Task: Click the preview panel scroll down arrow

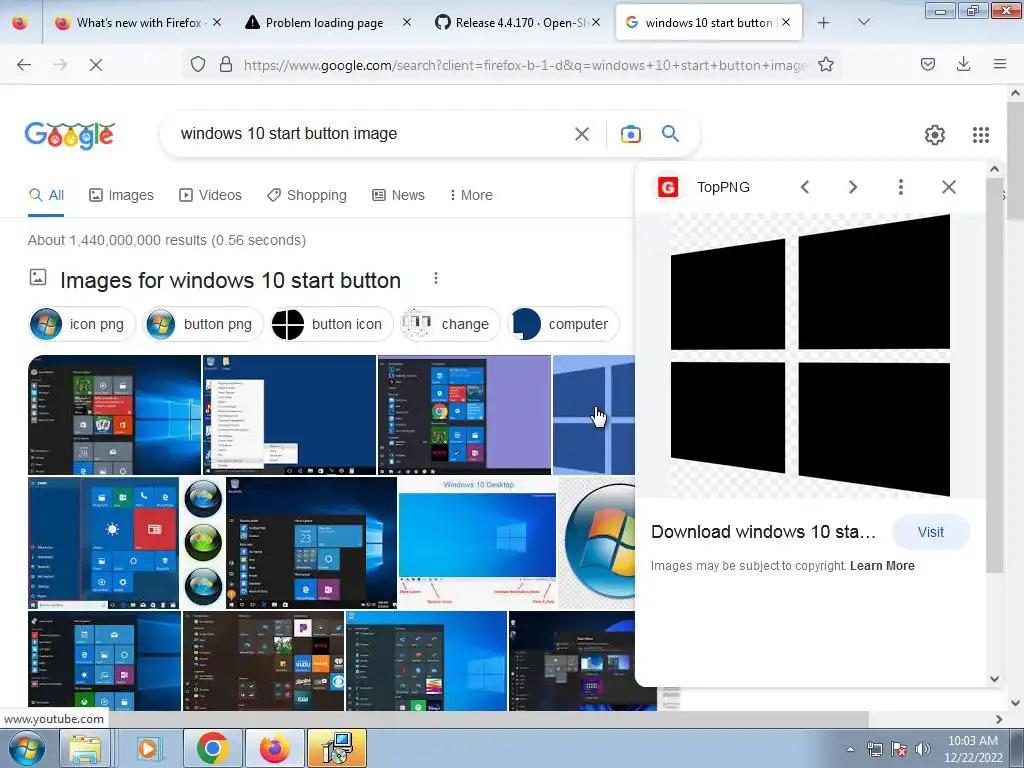Action: (994, 679)
